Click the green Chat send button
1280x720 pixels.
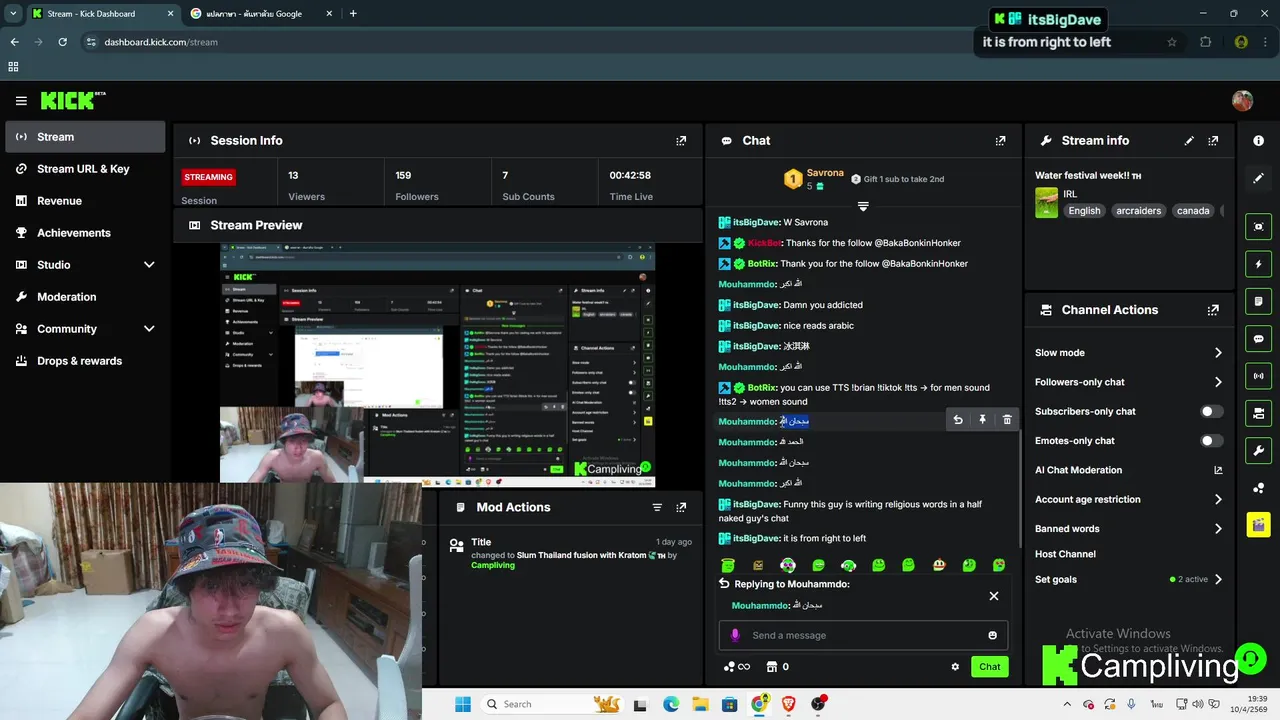(989, 667)
